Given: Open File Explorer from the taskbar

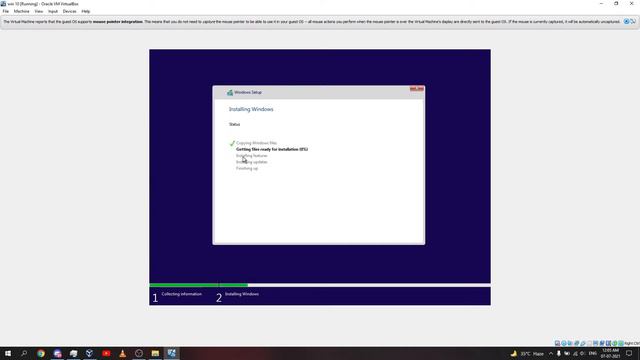Looking at the screenshot, I should 155,353.
